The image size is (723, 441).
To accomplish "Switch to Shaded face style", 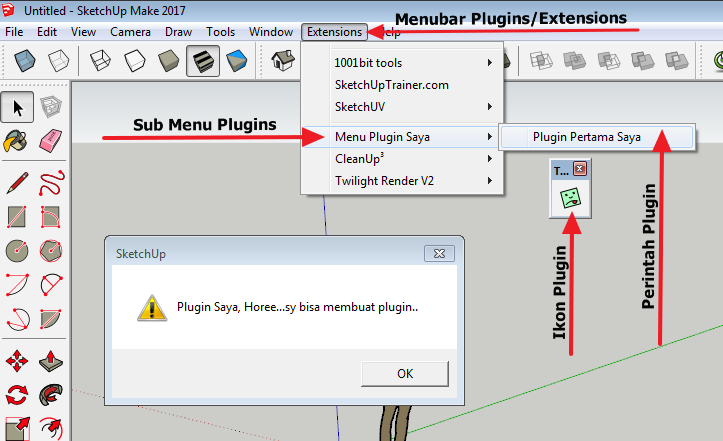I will point(168,60).
